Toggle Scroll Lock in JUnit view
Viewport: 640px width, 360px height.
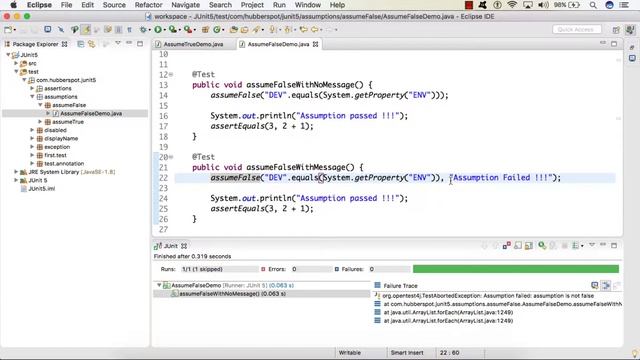click(x=529, y=245)
